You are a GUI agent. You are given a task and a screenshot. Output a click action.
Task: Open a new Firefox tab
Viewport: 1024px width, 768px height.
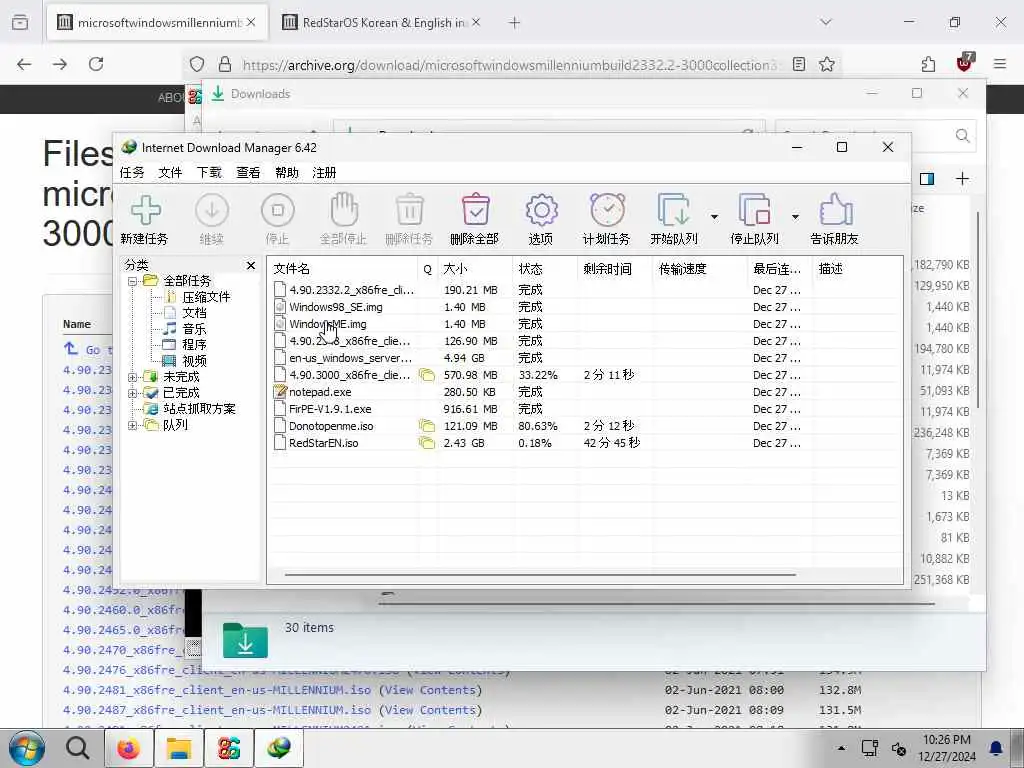(x=515, y=23)
